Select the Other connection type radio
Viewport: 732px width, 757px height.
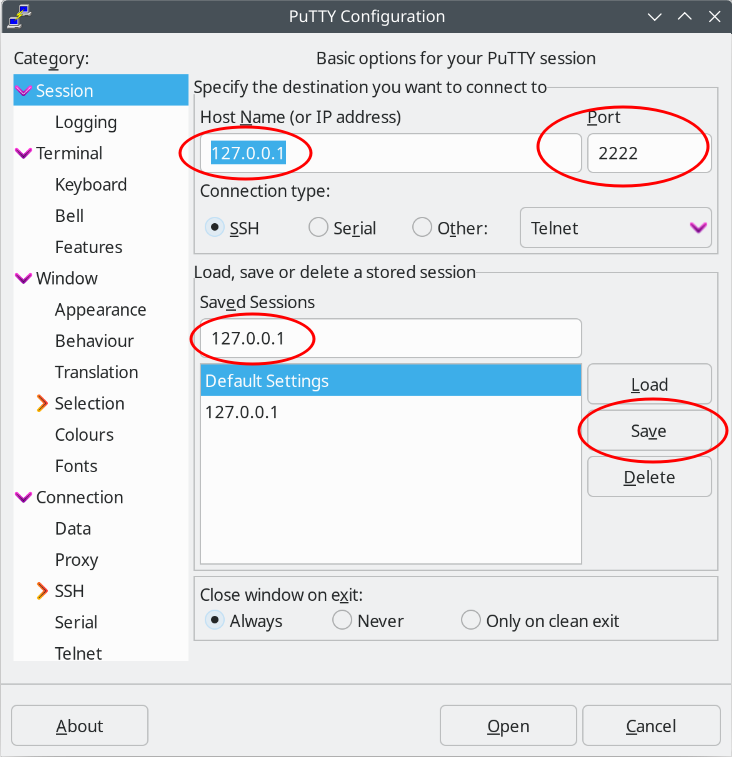pyautogui.click(x=422, y=227)
